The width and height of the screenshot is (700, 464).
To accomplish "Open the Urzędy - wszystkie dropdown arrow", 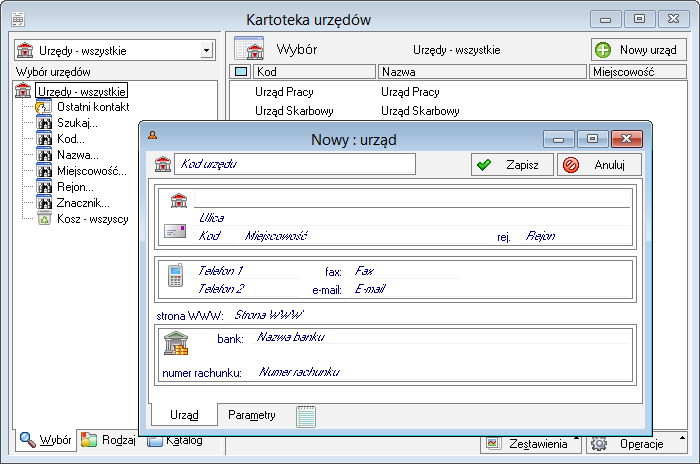I will click(206, 50).
